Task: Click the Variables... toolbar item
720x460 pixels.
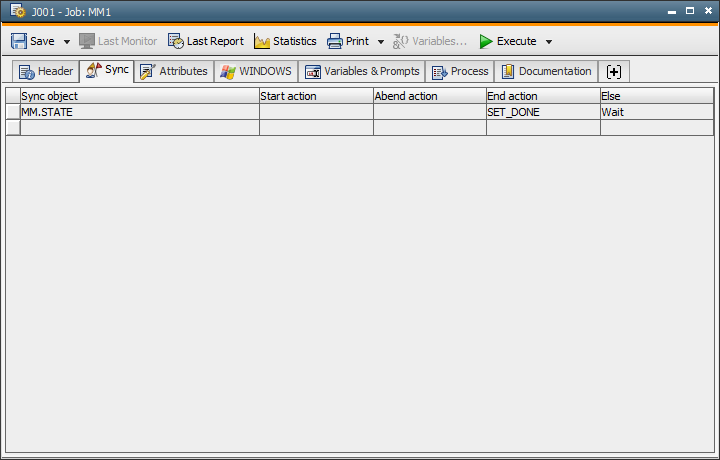Action: coord(430,41)
